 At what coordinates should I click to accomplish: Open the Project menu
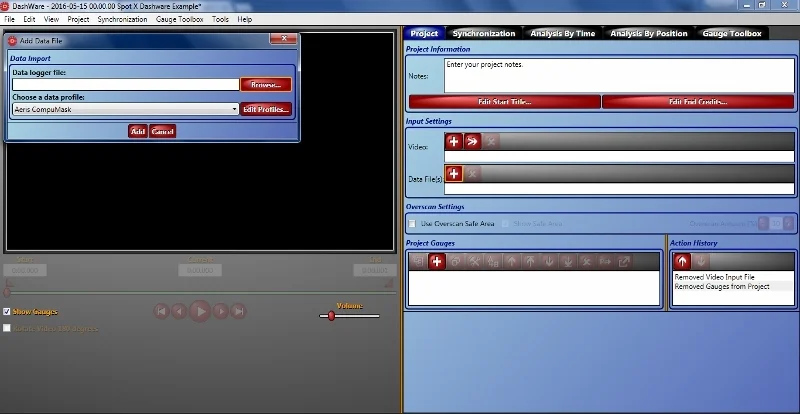tap(78, 19)
